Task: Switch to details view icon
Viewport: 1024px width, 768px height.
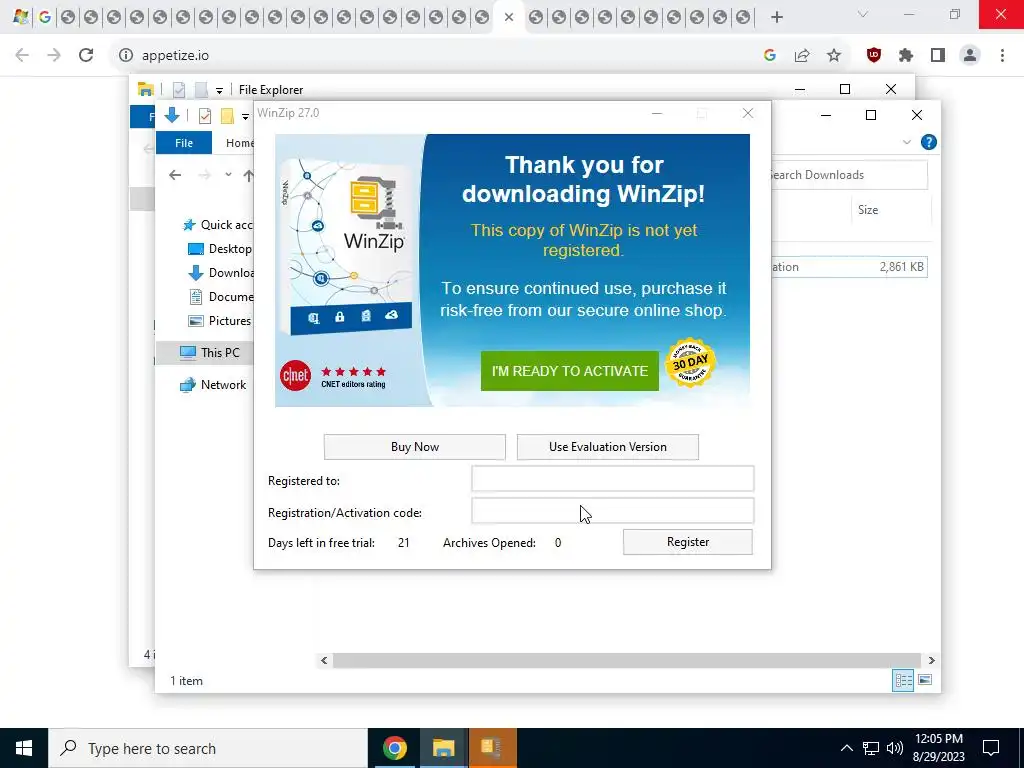Action: (x=903, y=680)
